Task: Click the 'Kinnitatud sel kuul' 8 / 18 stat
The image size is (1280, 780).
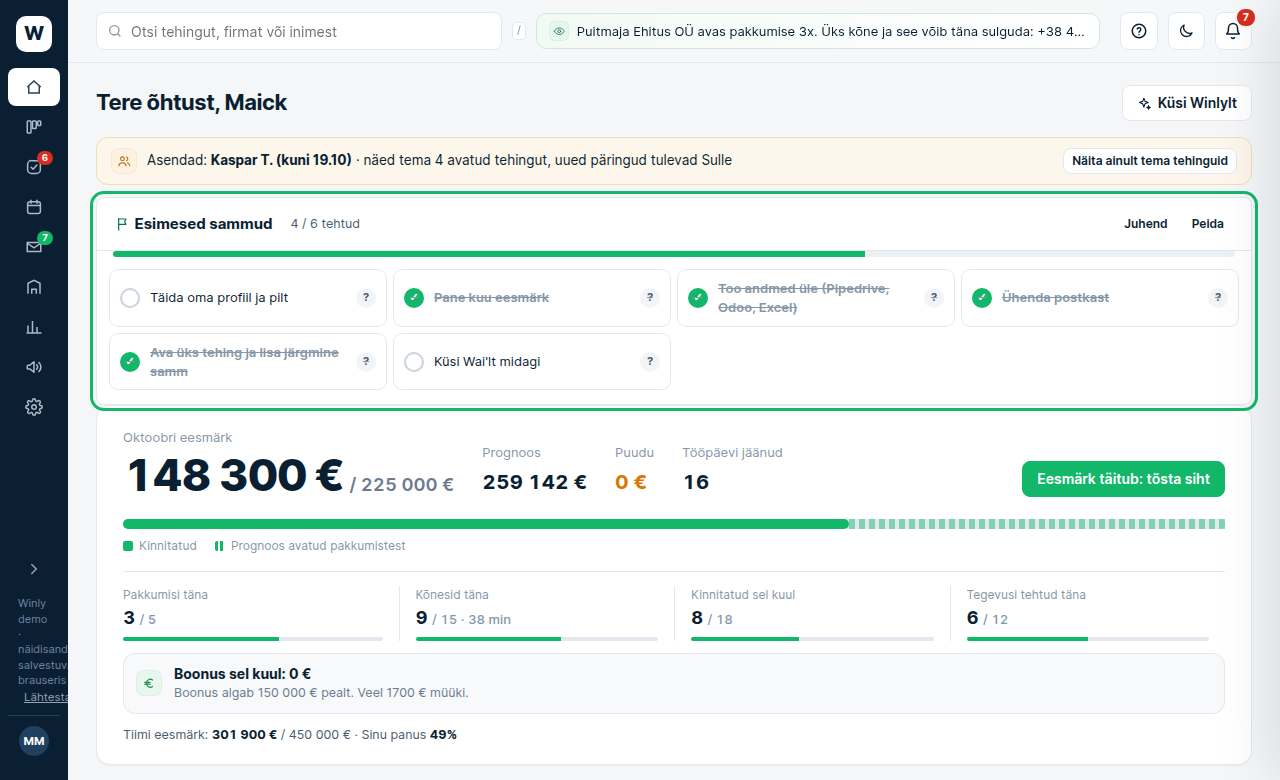Action: (812, 612)
